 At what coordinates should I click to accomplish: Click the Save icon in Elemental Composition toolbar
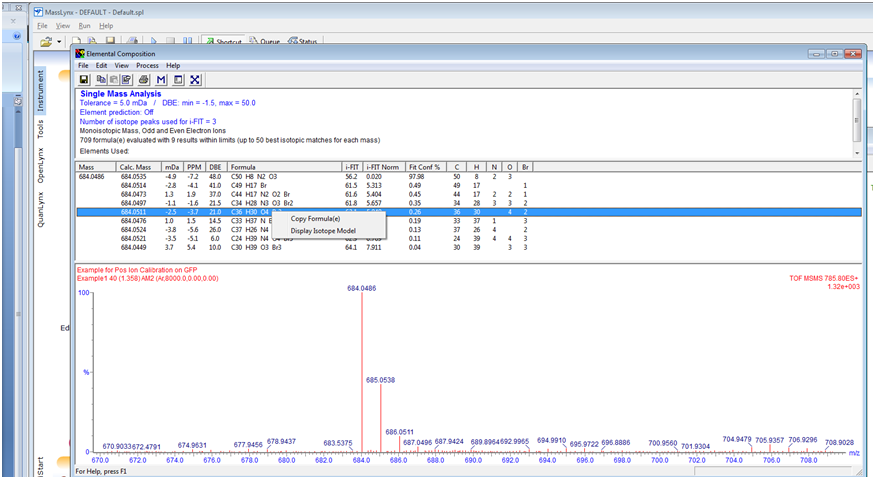click(x=85, y=80)
